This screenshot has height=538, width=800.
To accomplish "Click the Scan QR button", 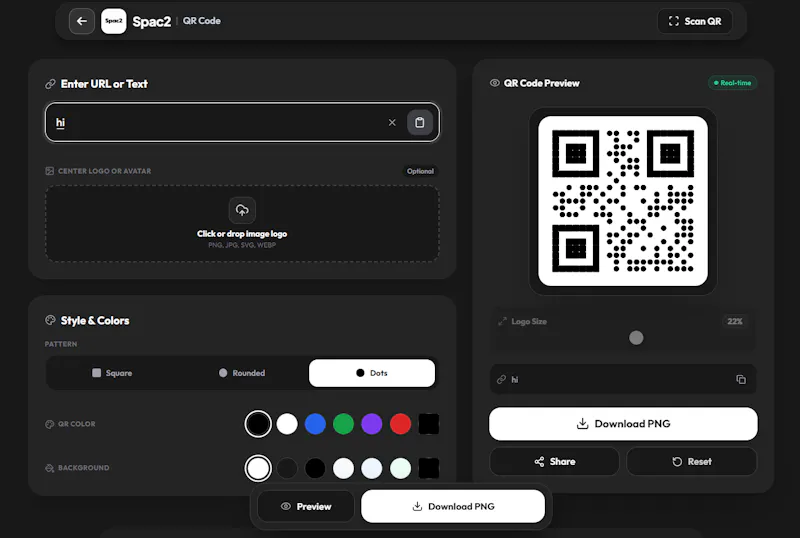I will (x=695, y=21).
